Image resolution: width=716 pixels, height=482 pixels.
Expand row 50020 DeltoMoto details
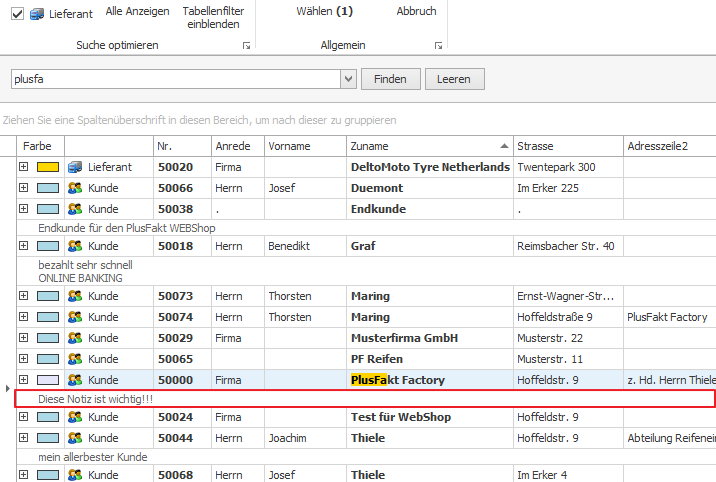pyautogui.click(x=23, y=167)
